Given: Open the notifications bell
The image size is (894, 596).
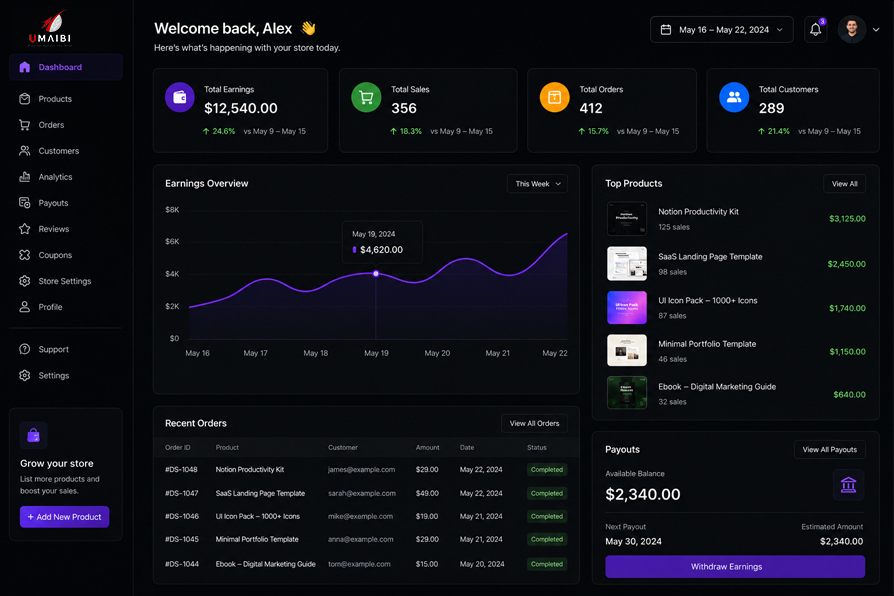Looking at the screenshot, I should tap(815, 30).
